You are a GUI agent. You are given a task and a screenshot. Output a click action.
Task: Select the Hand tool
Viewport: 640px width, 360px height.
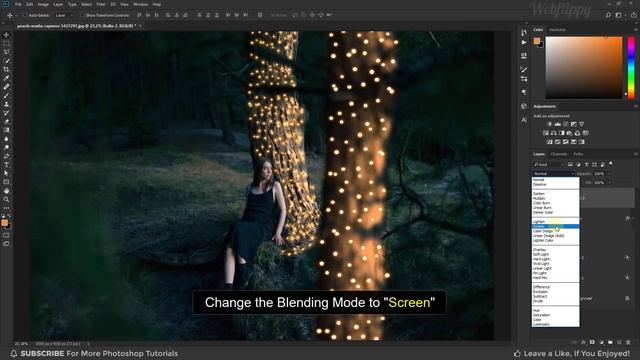(x=6, y=191)
